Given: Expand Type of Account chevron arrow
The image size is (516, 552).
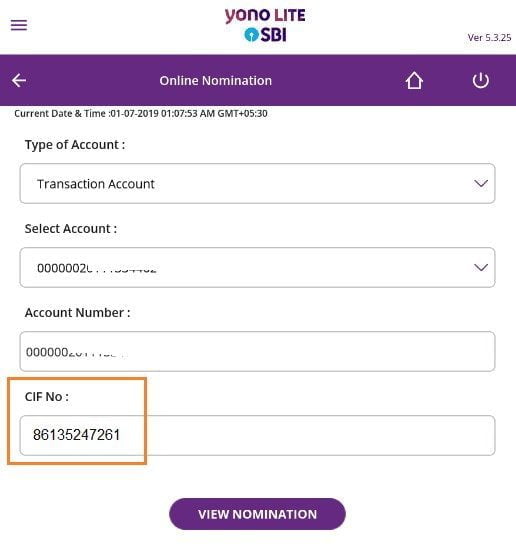Looking at the screenshot, I should coord(481,183).
